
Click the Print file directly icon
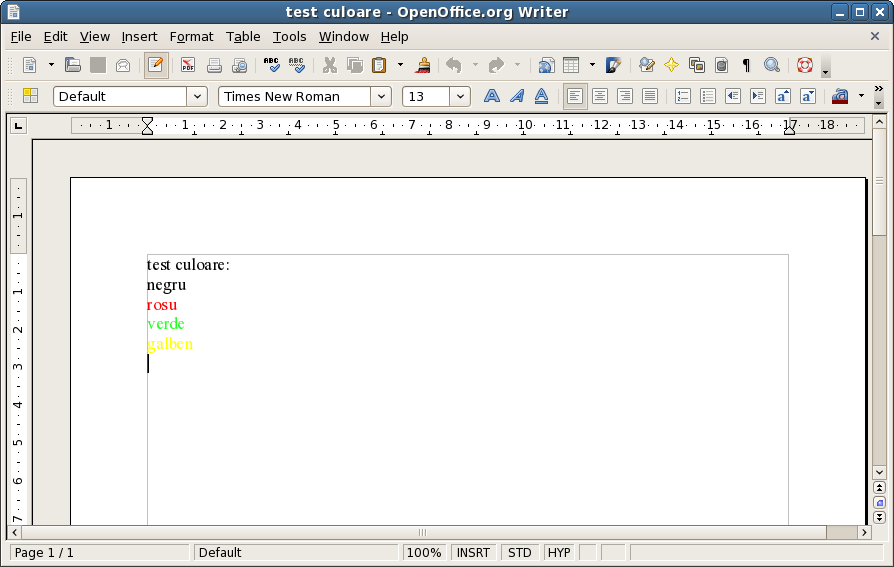pos(214,65)
